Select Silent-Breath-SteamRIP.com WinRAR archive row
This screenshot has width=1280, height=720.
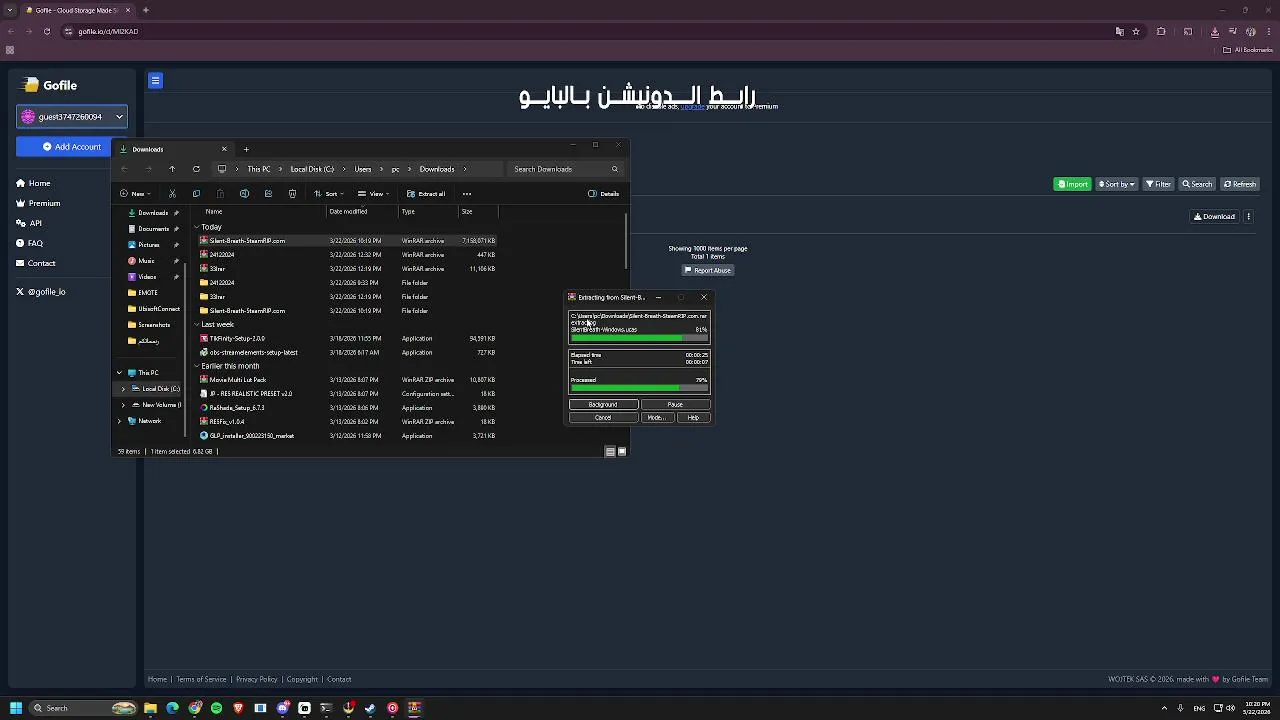coord(347,241)
